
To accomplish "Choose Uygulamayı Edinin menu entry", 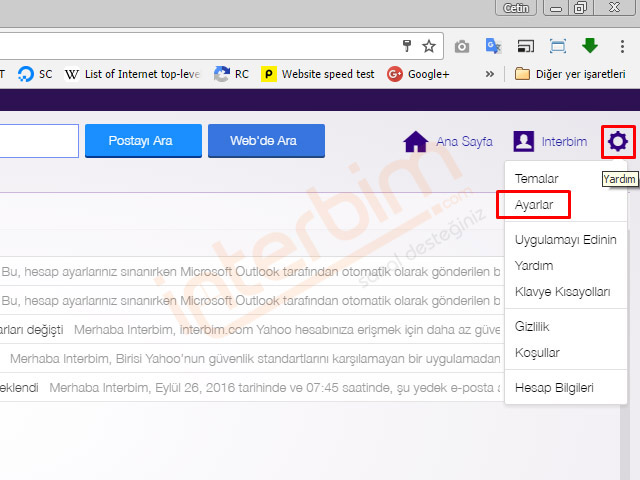I will coord(566,240).
